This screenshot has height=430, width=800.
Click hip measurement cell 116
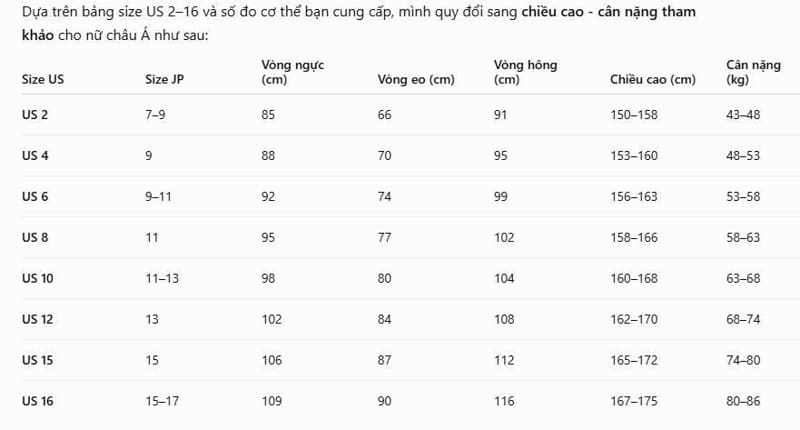click(x=504, y=401)
